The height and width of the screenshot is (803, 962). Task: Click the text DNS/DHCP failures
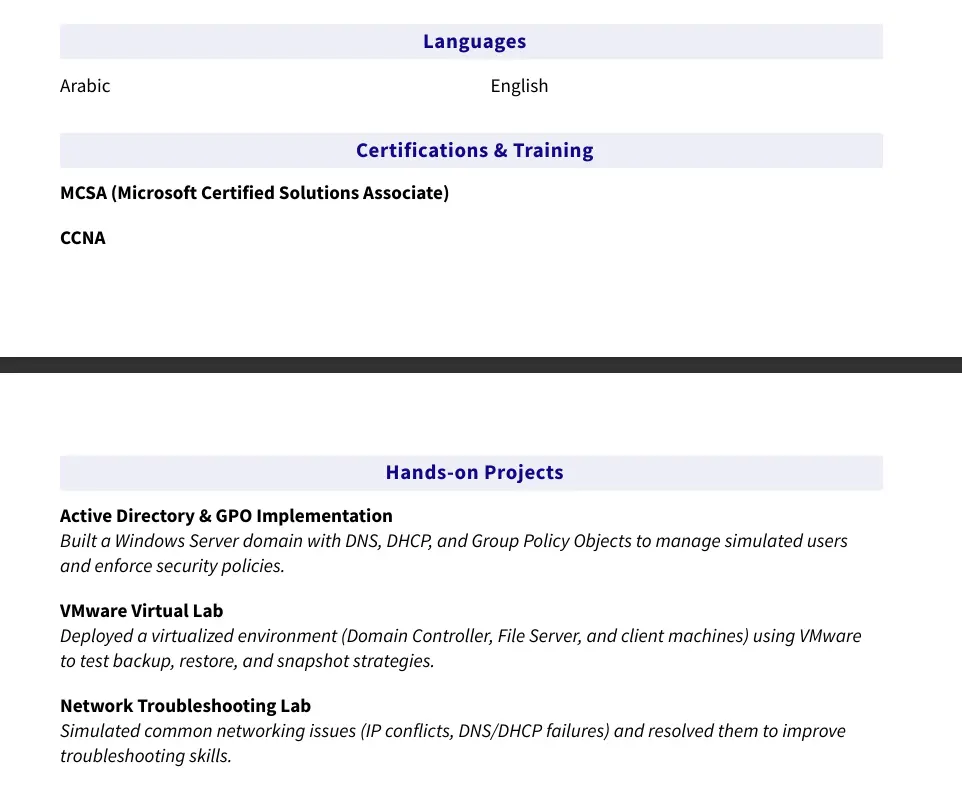544,731
